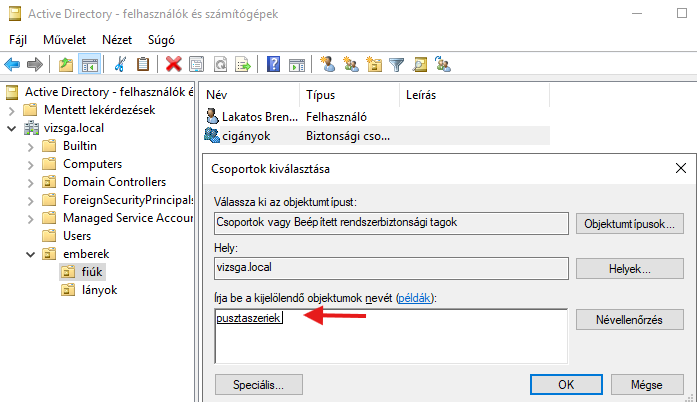Click the Back arrow in the toolbar
The width and height of the screenshot is (697, 402).
[13, 65]
